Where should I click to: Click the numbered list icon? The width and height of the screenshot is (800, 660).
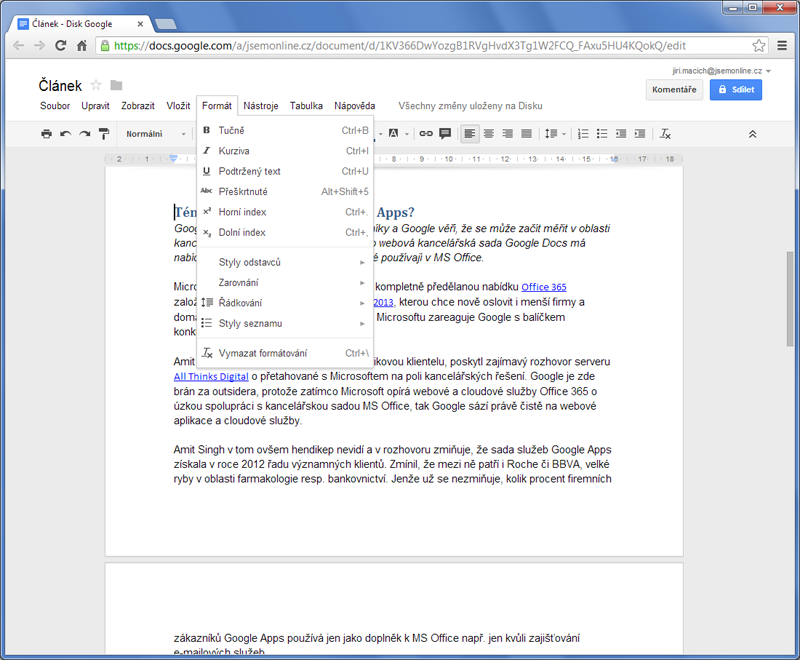click(584, 134)
